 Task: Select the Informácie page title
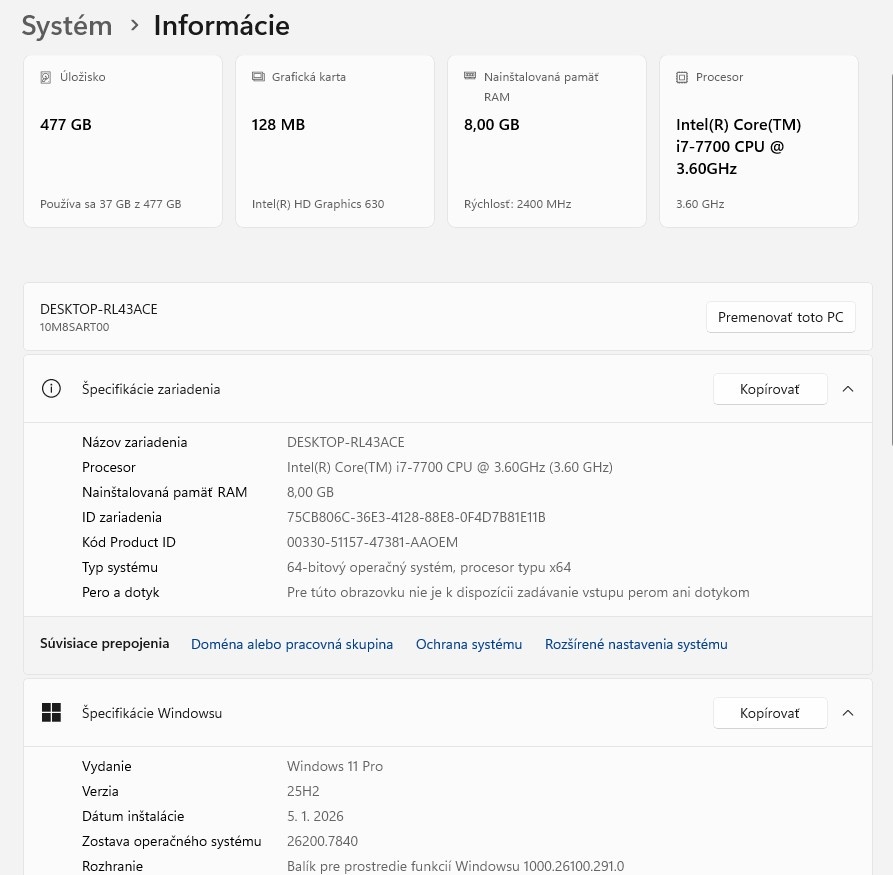(221, 25)
